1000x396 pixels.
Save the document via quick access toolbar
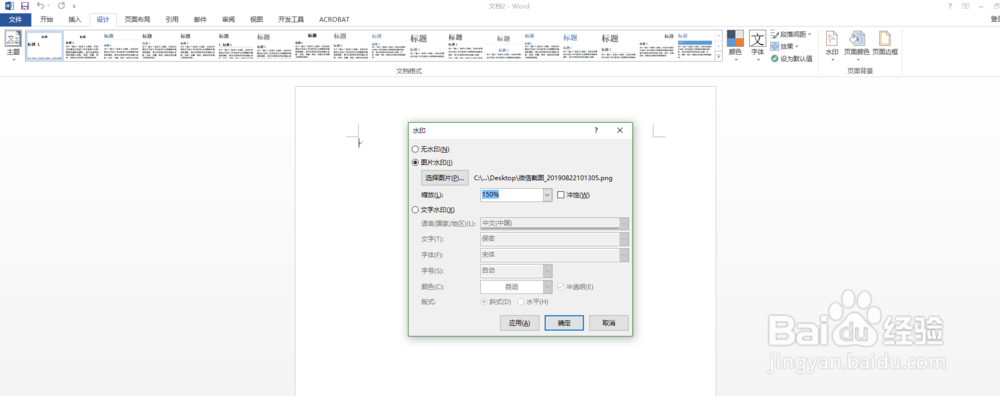25,6
